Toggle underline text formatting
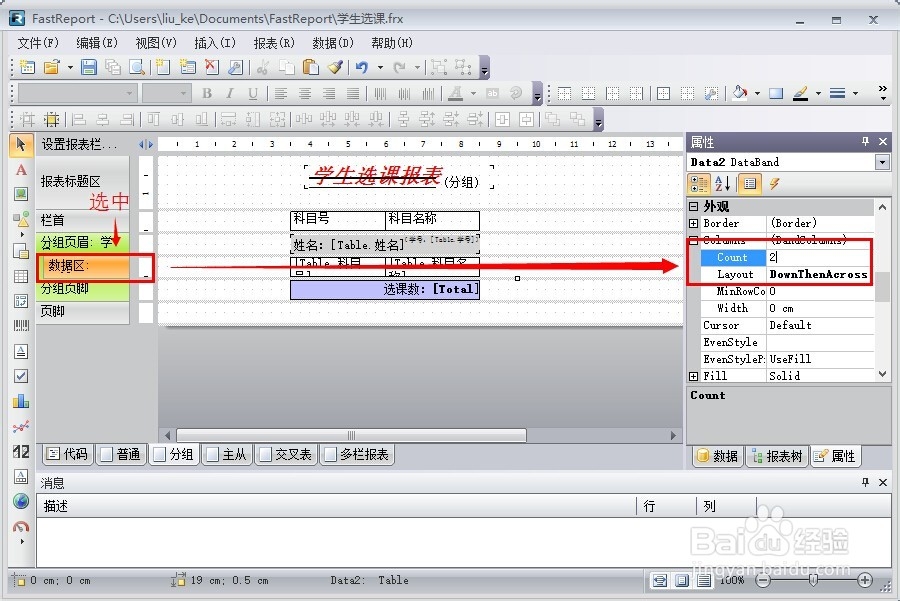Screen dimensions: 900x601 click(251, 94)
